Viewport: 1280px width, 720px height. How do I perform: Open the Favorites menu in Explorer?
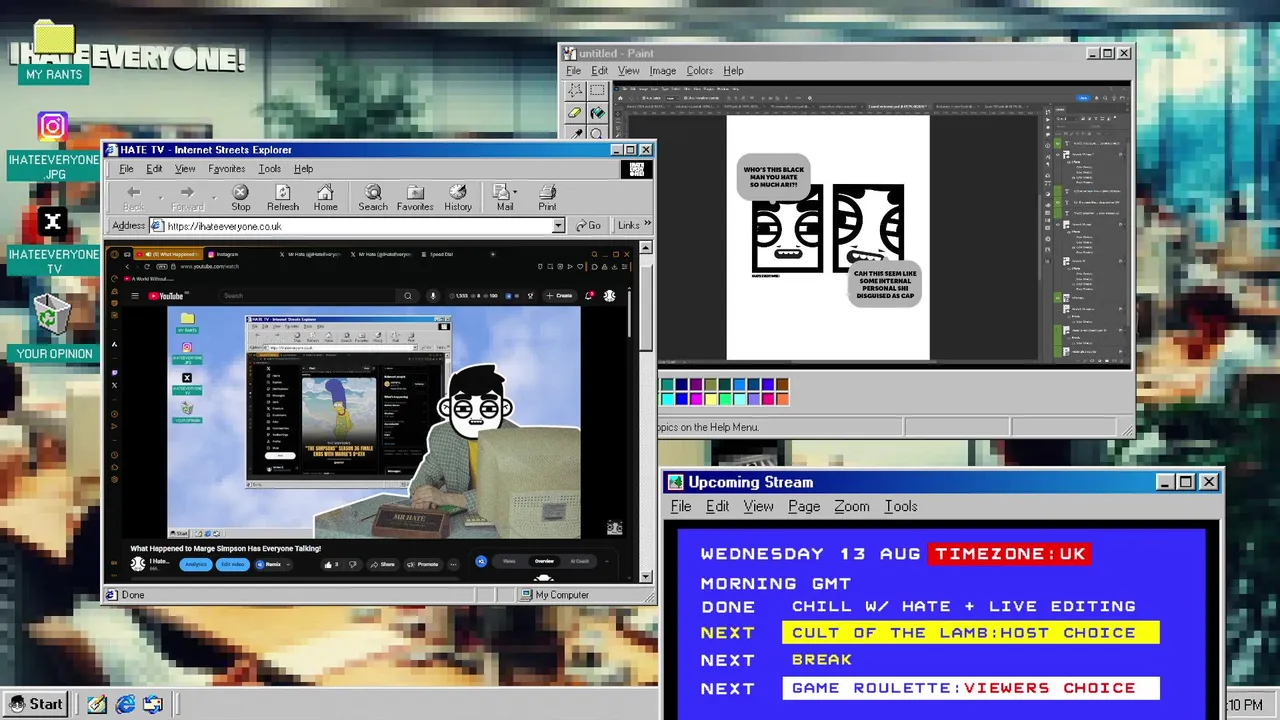[x=226, y=169]
